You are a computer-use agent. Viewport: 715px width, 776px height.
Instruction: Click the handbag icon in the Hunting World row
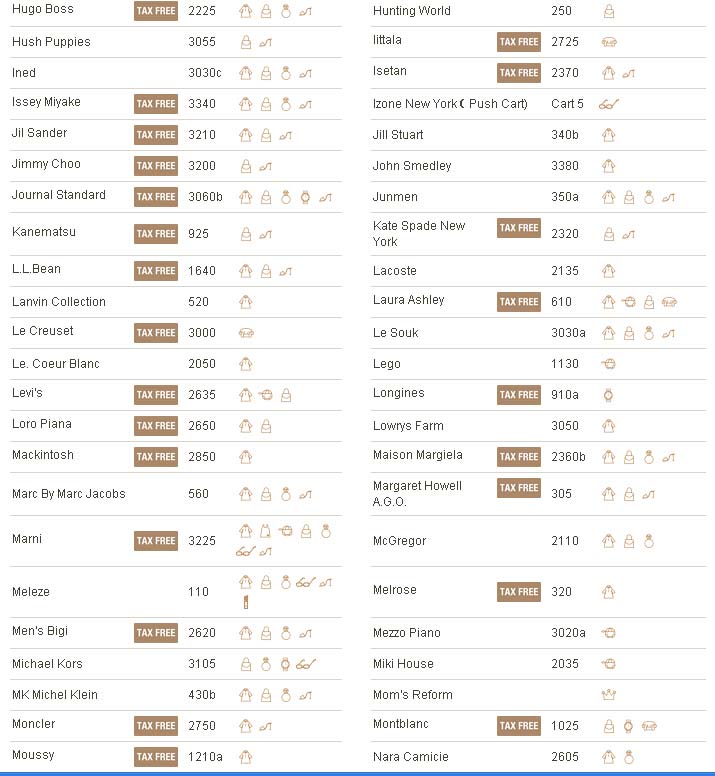tap(609, 12)
